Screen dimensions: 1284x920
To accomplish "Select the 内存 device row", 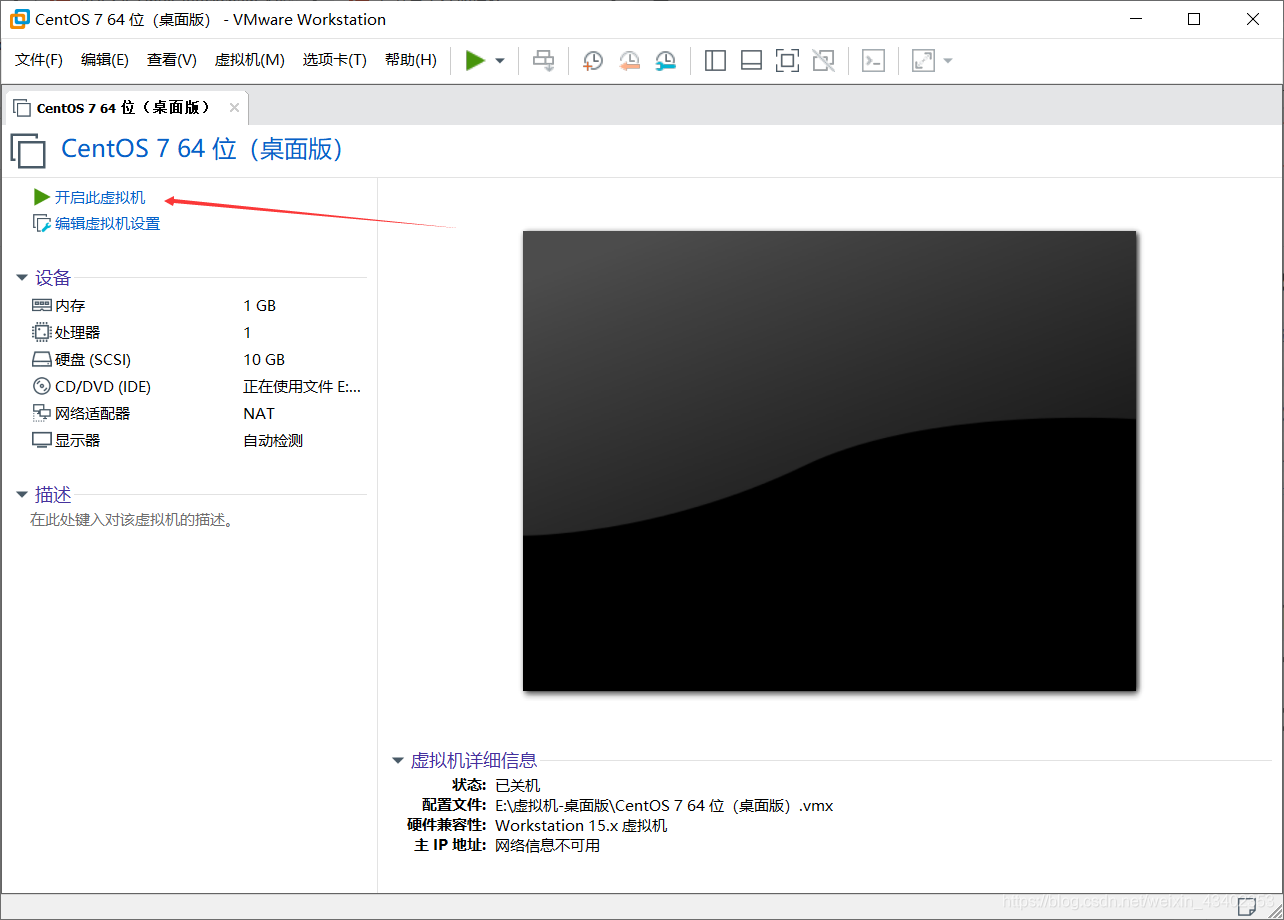I will (198, 306).
